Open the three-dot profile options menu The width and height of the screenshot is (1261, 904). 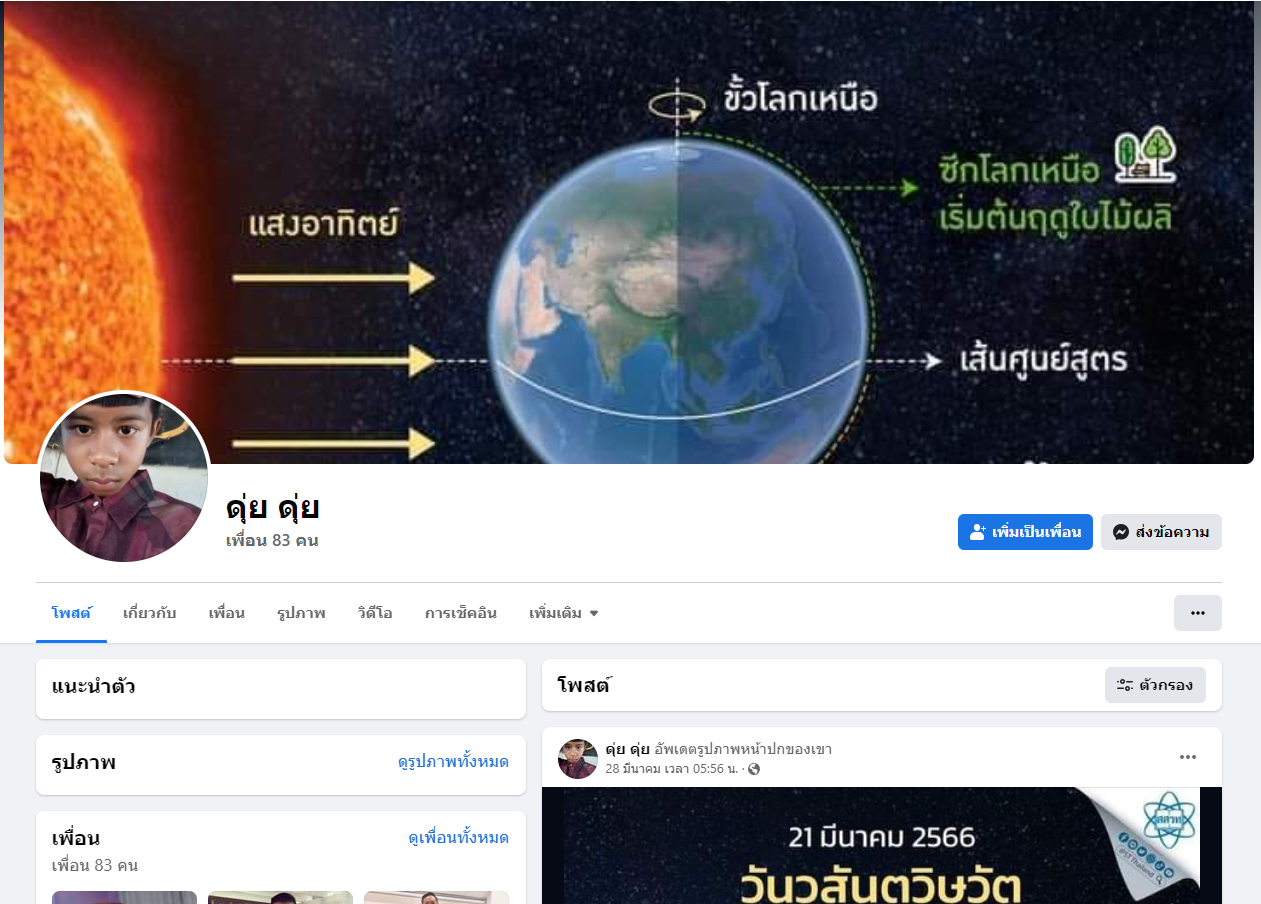(1197, 613)
